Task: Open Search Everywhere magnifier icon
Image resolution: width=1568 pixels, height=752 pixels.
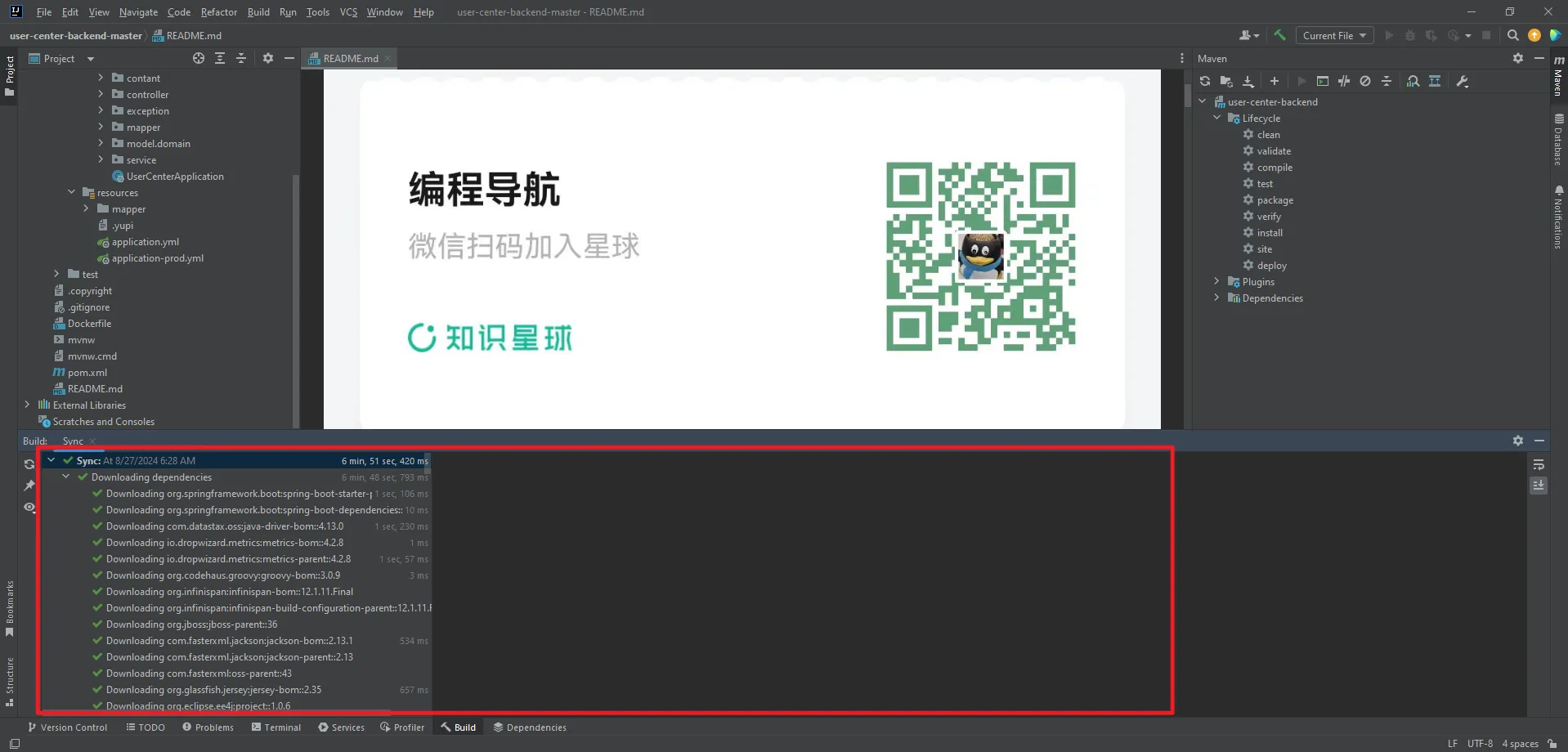Action: coord(1513,35)
